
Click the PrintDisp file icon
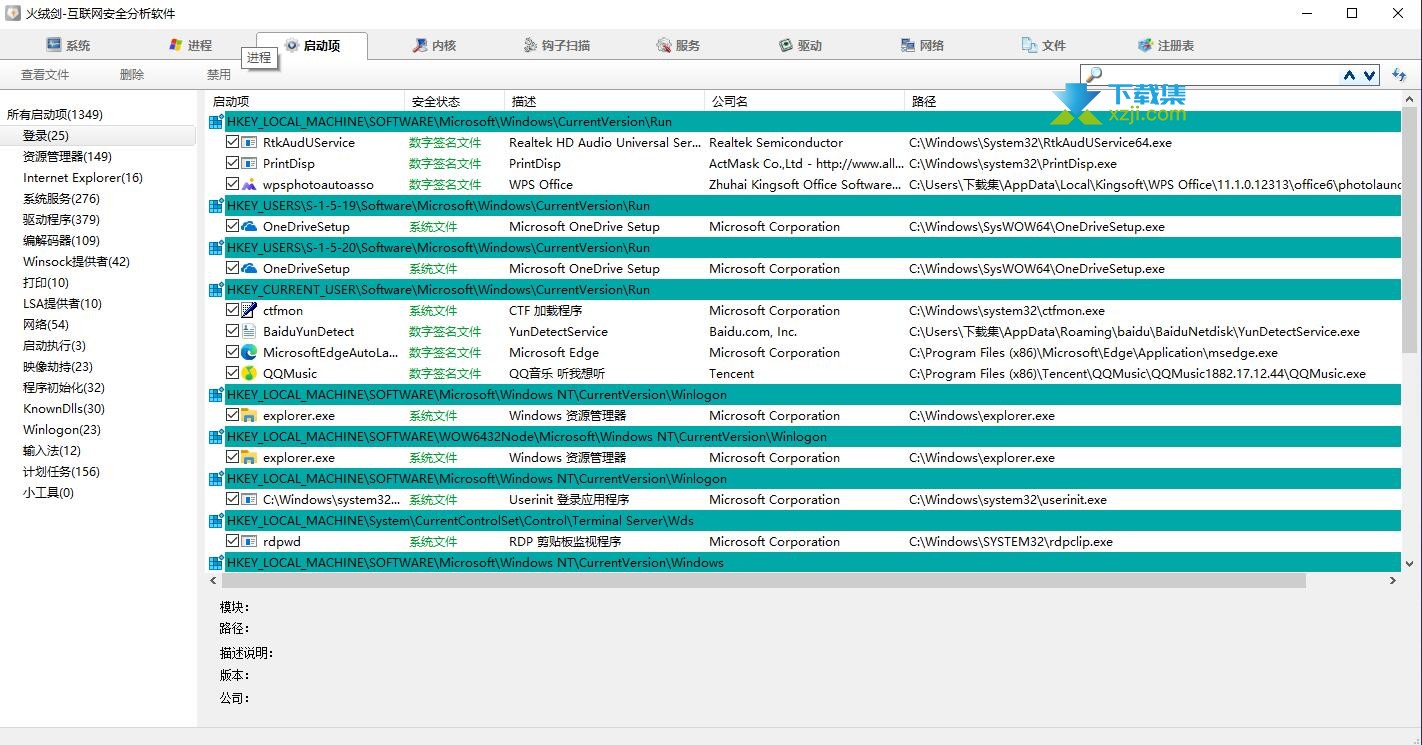point(249,163)
